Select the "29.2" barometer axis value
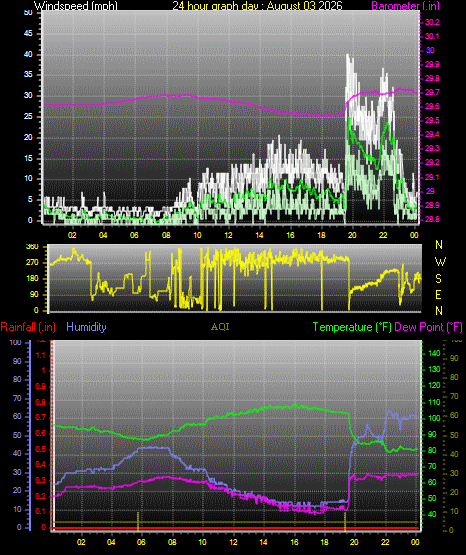Screen dimensions: 466x555 pos(432,162)
